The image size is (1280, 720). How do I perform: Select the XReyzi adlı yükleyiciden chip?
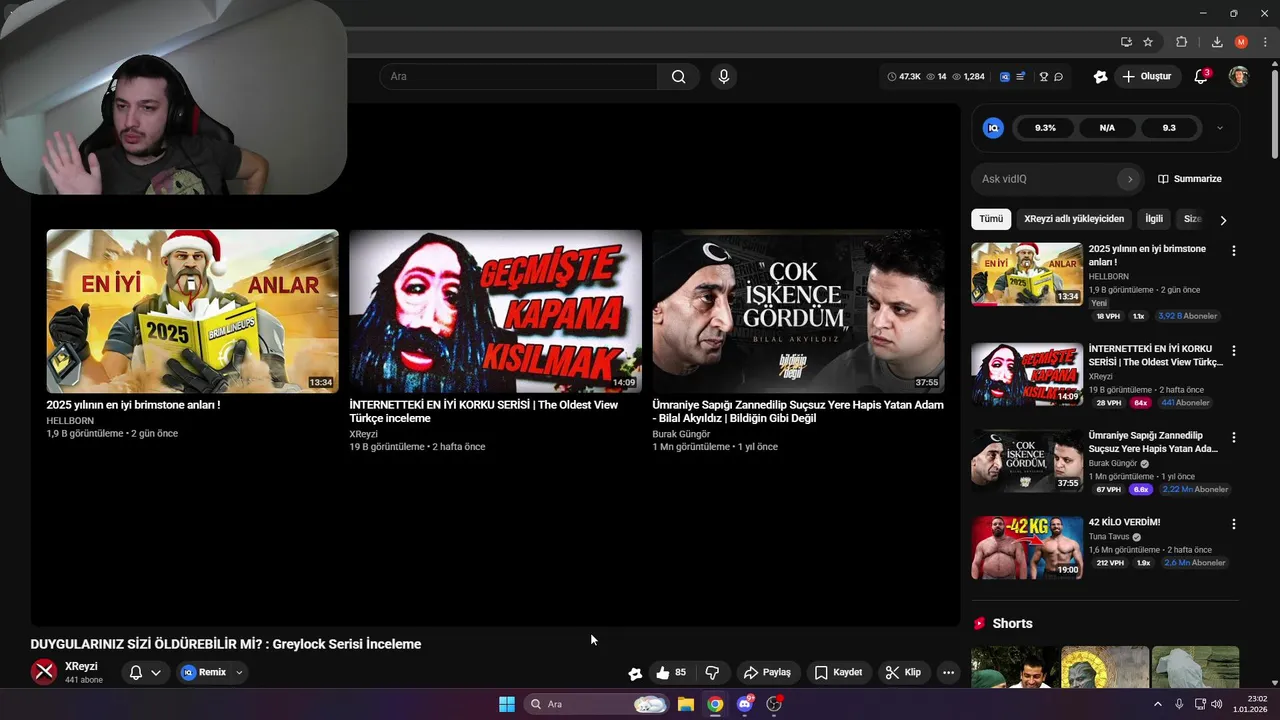pos(1074,219)
